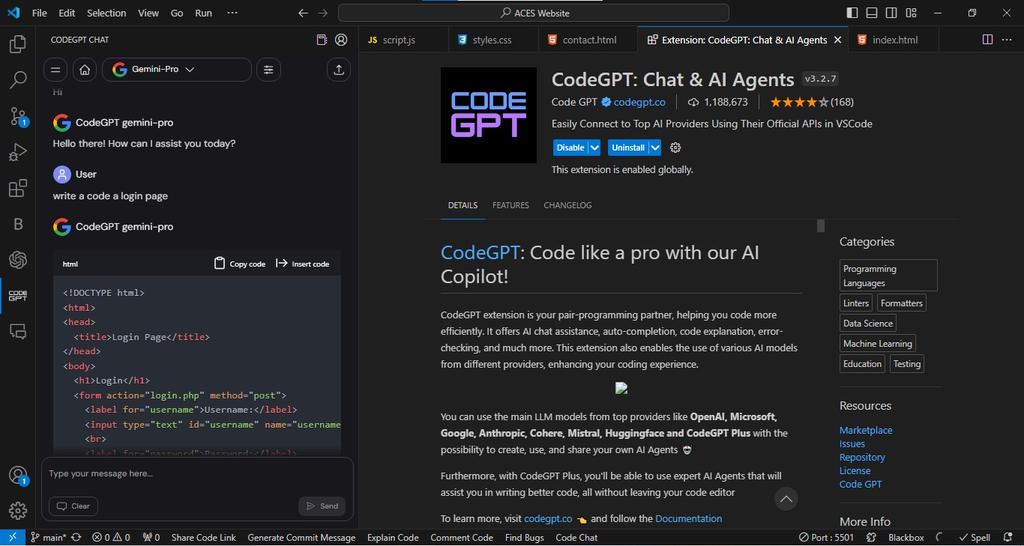Go forward with the navigation arrow

[x=323, y=13]
